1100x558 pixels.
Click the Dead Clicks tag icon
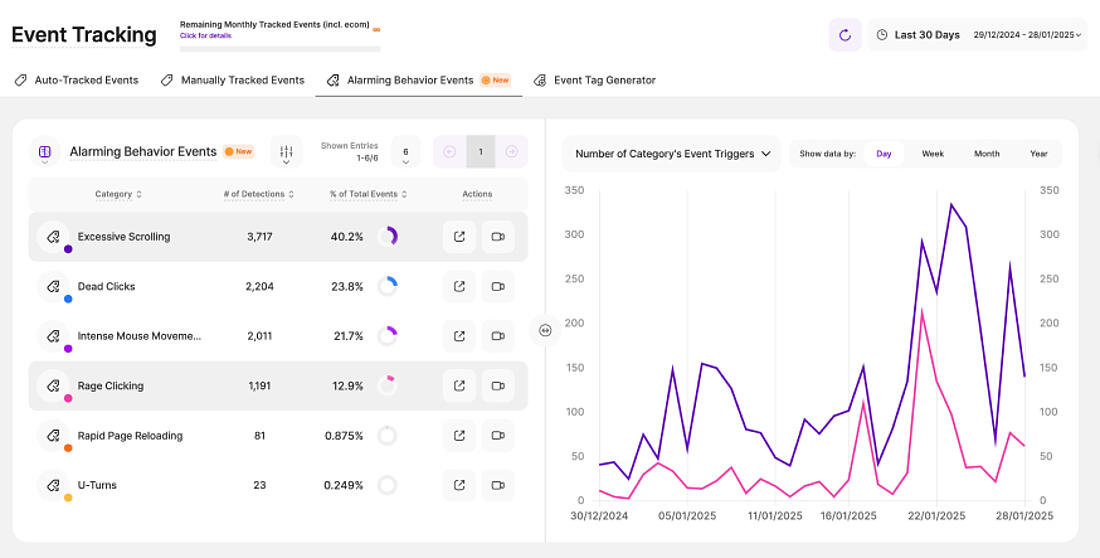pyautogui.click(x=53, y=286)
